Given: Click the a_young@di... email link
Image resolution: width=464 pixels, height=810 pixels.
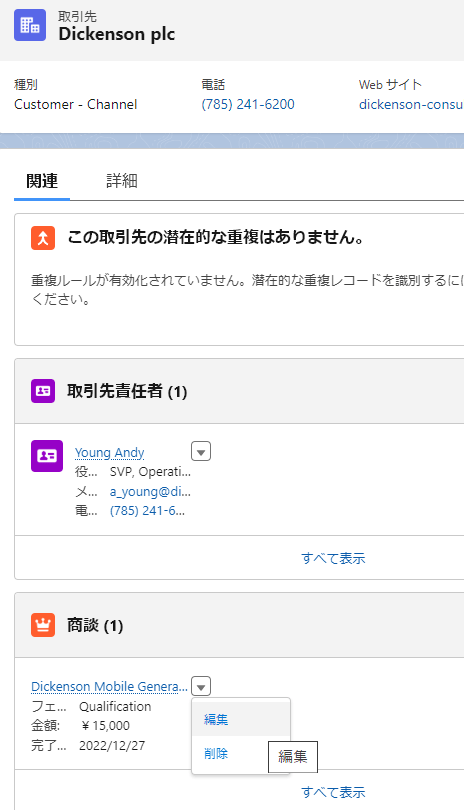Looking at the screenshot, I should tap(150, 491).
